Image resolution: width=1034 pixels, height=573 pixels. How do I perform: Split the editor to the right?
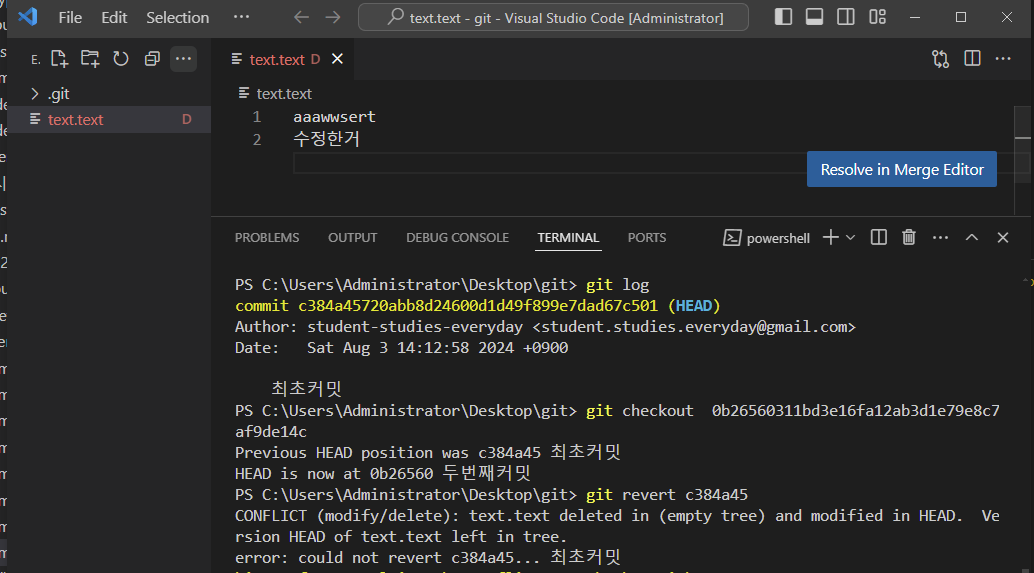click(x=972, y=59)
